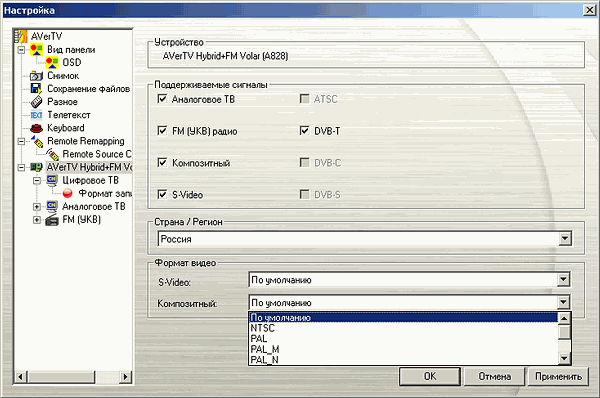This screenshot has width=600, height=398.
Task: Click the Снимок camera icon
Action: 36,76
